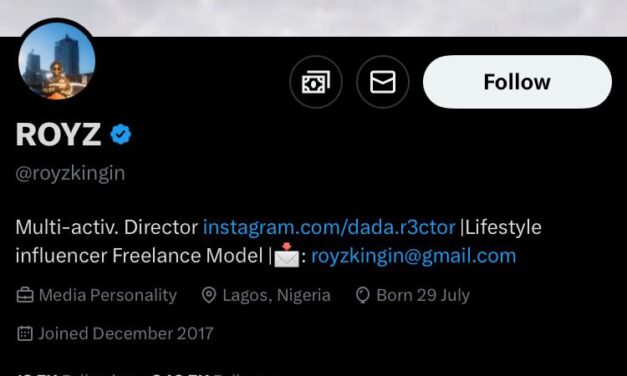Click the Joined December 2017 text
627x376 pixels.
tap(126, 333)
